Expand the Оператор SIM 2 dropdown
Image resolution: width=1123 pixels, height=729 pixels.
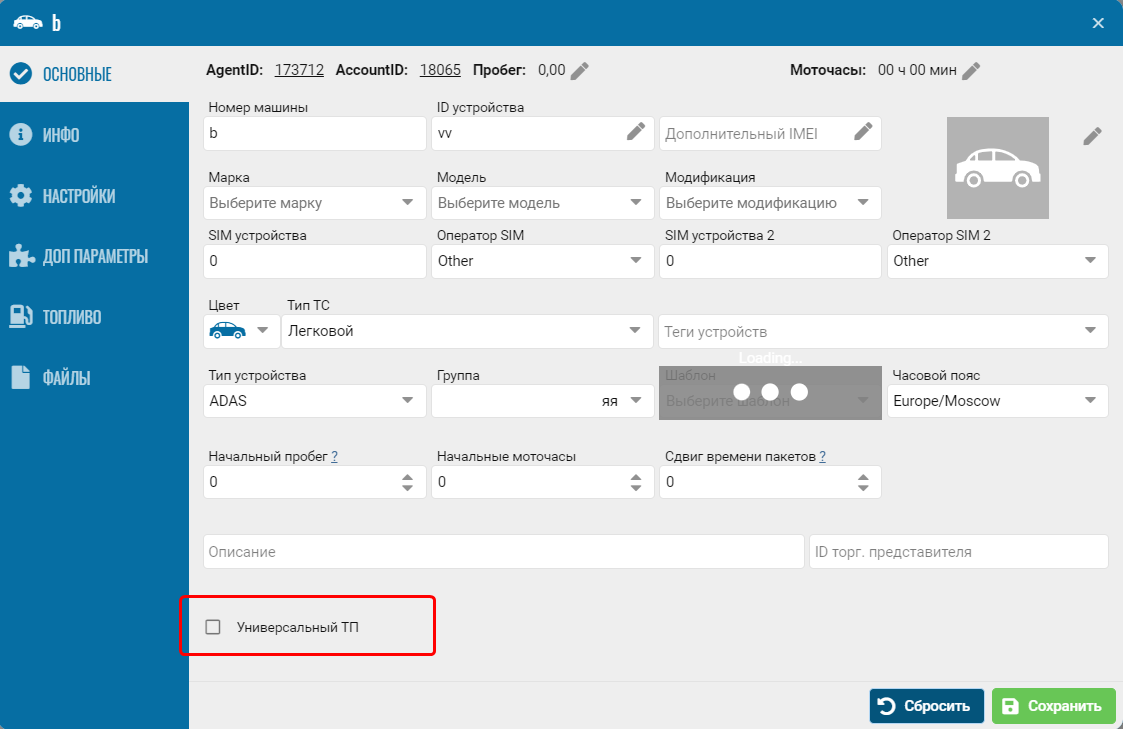(998, 261)
